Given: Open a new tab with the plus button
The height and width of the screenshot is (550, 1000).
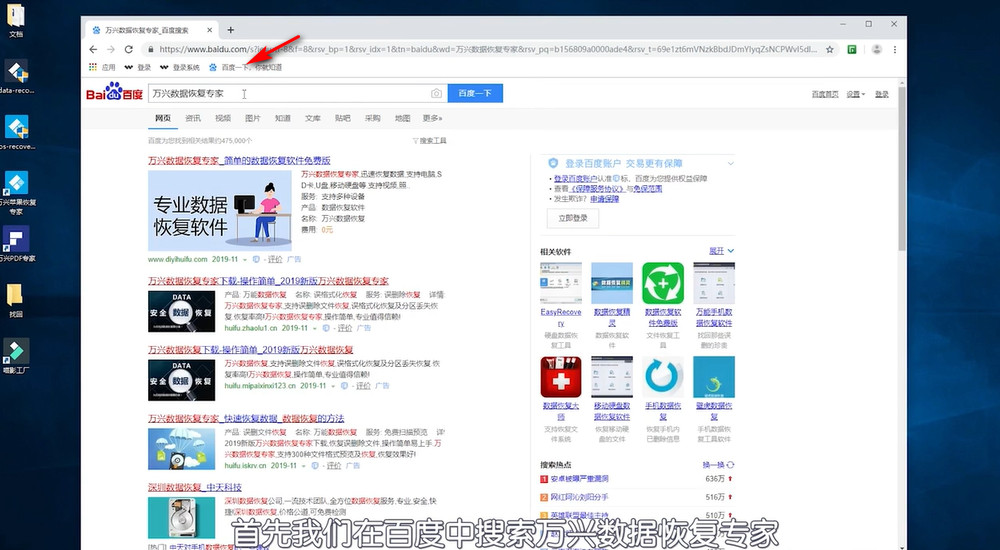Looking at the screenshot, I should pyautogui.click(x=231, y=30).
